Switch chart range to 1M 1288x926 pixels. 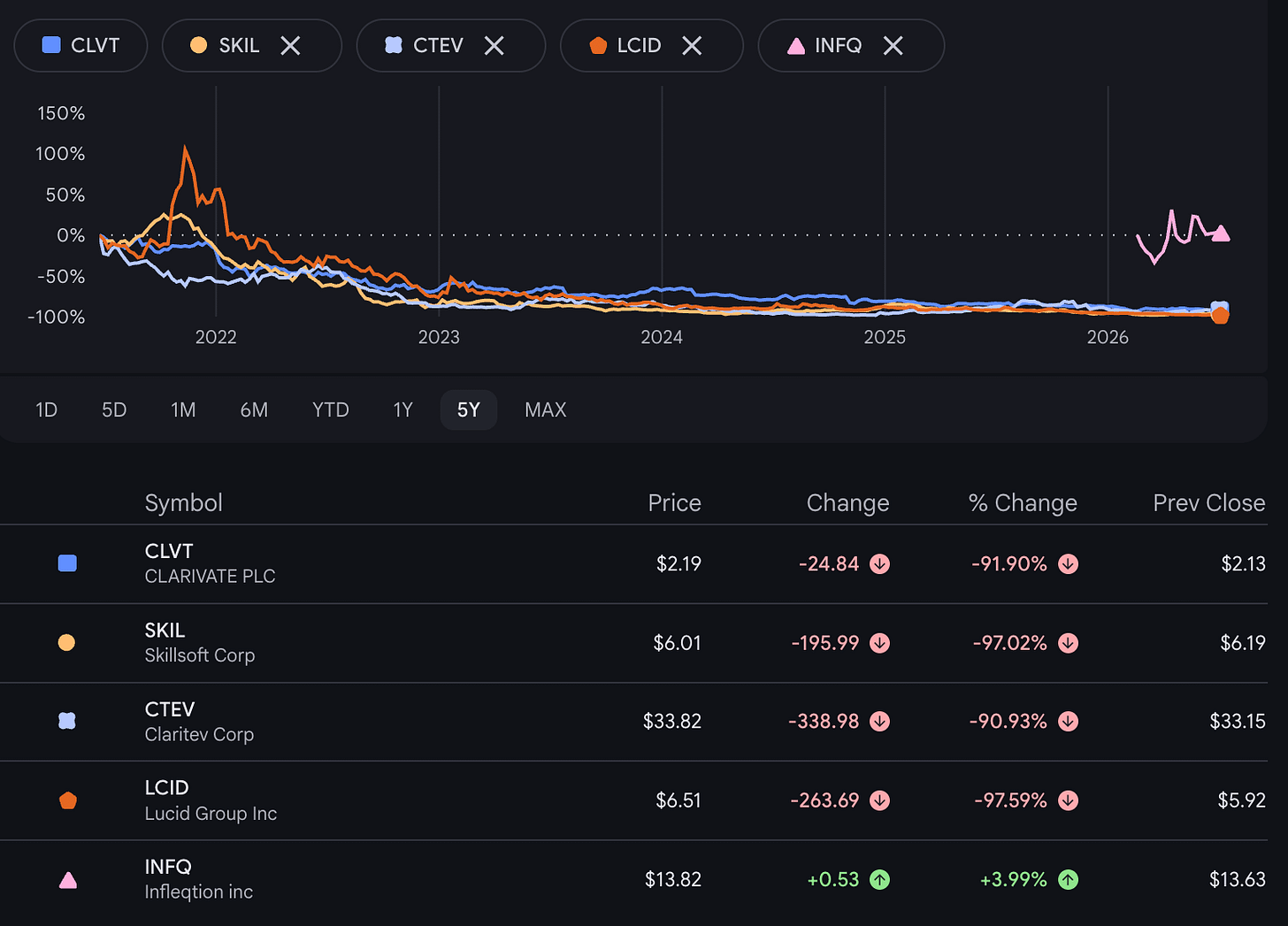[183, 409]
